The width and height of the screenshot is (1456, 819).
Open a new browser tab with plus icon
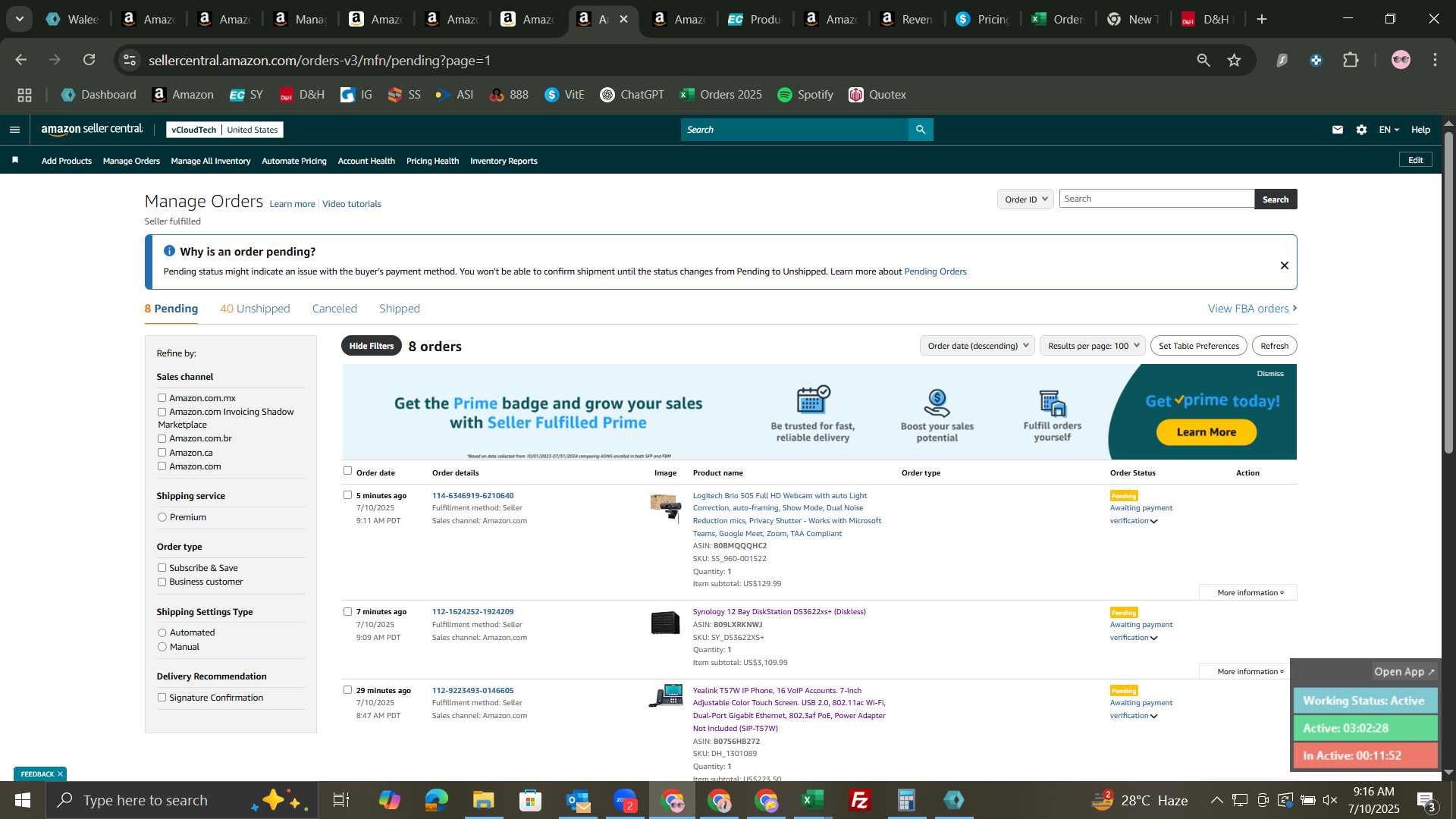[1262, 19]
